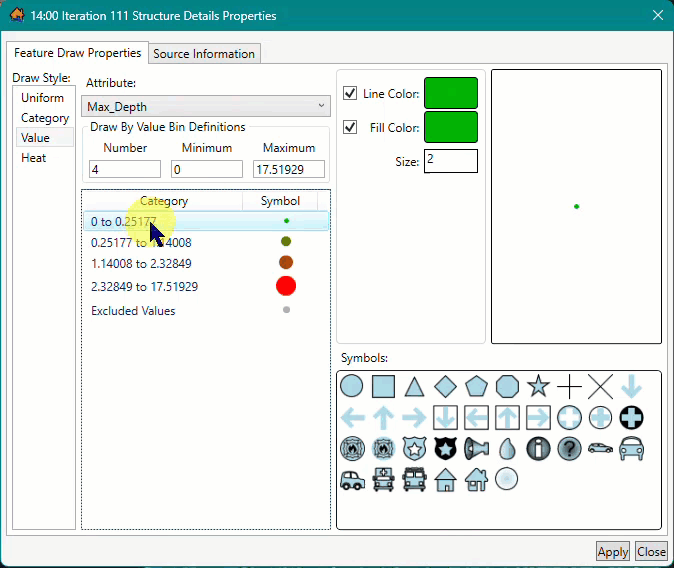Select the plain up arrow symbol
The image size is (674, 568).
click(x=383, y=418)
